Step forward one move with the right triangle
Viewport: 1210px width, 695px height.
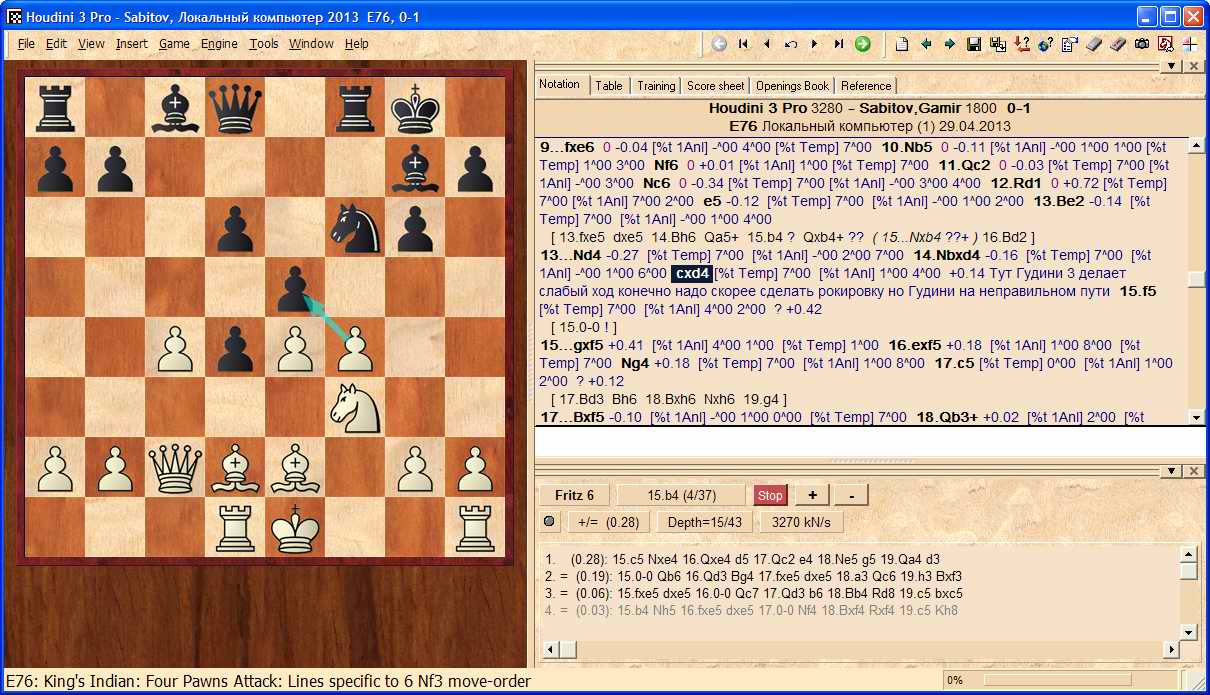click(815, 44)
